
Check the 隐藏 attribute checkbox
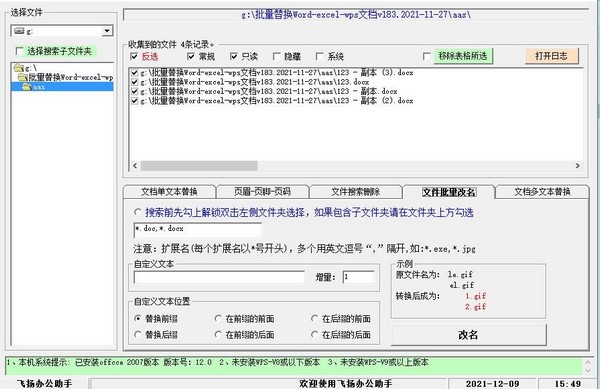pyautogui.click(x=276, y=56)
